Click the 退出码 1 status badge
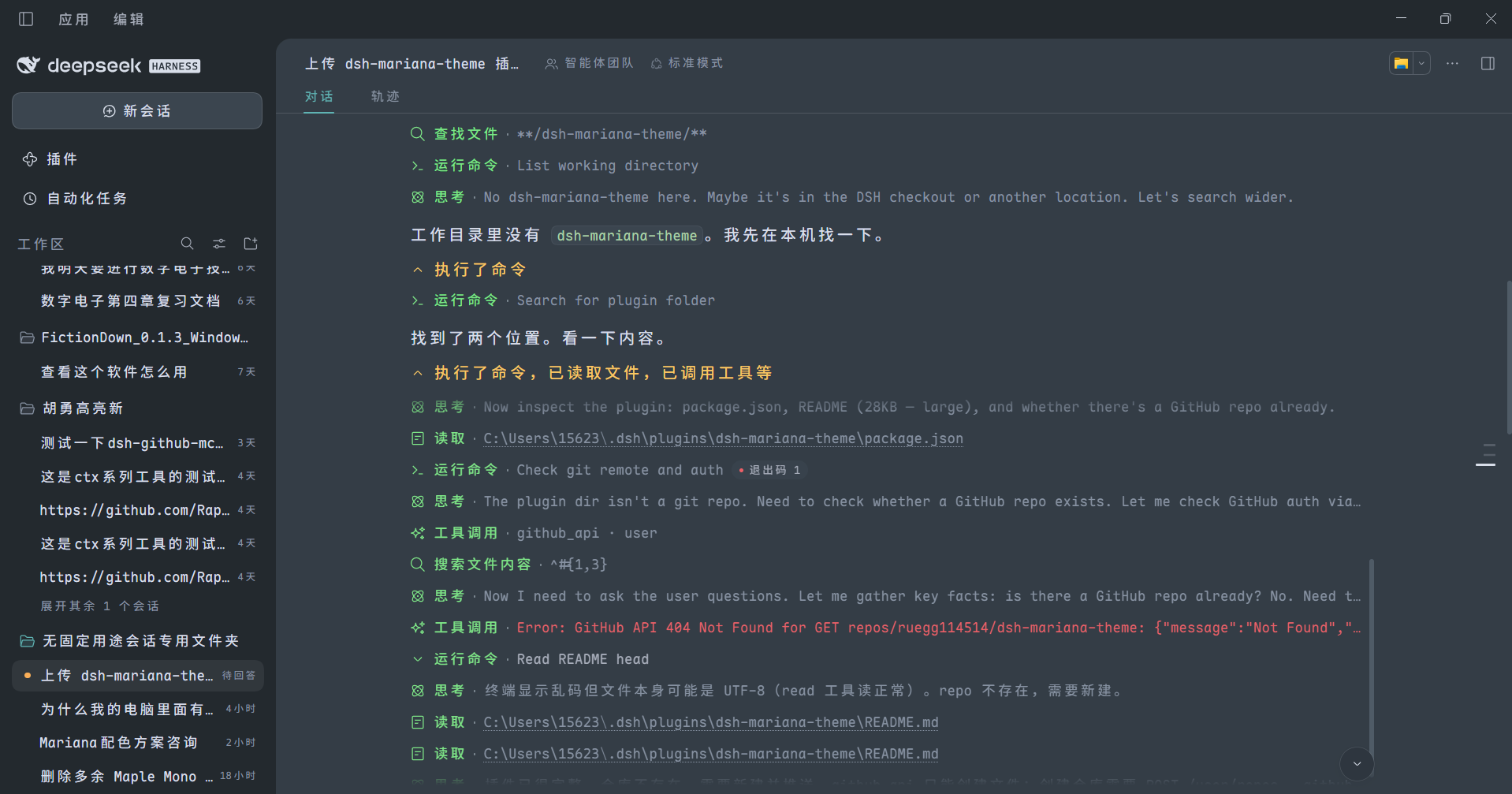 769,470
